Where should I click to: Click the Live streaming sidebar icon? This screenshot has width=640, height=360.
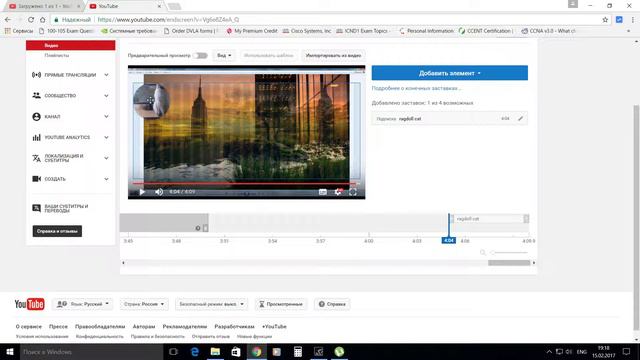[36, 75]
